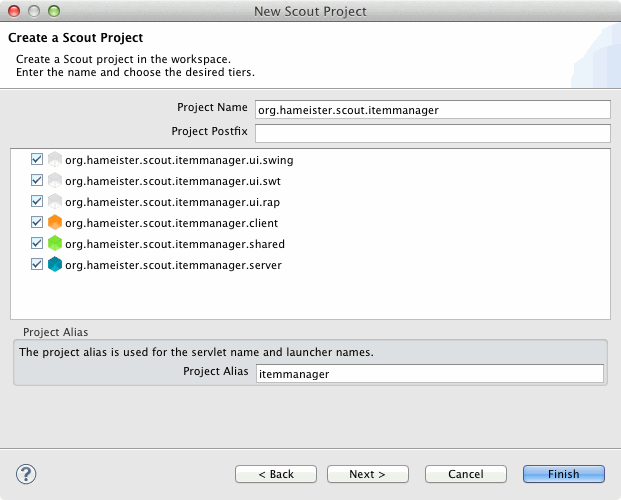The height and width of the screenshot is (500, 621).
Task: Click the orange client bundle icon
Action: pos(55,222)
